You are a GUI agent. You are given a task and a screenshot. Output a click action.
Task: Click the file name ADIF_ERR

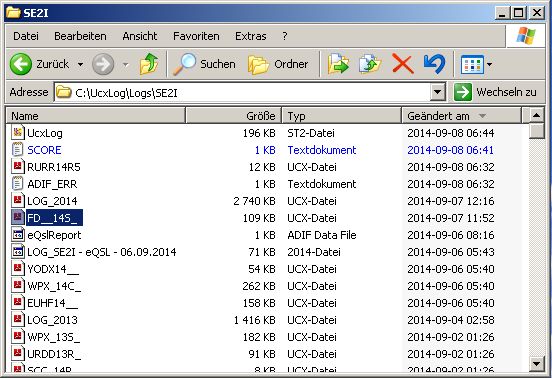[52, 184]
